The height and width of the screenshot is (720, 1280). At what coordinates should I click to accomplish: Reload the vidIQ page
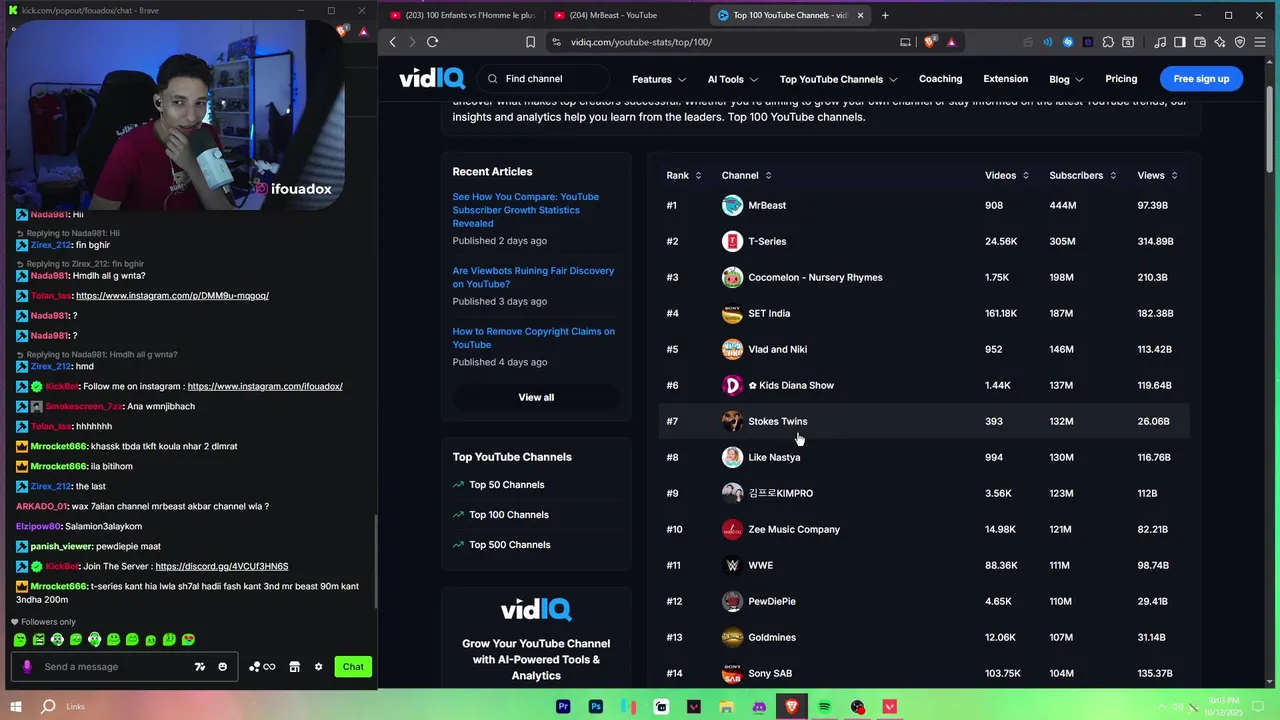[x=432, y=42]
